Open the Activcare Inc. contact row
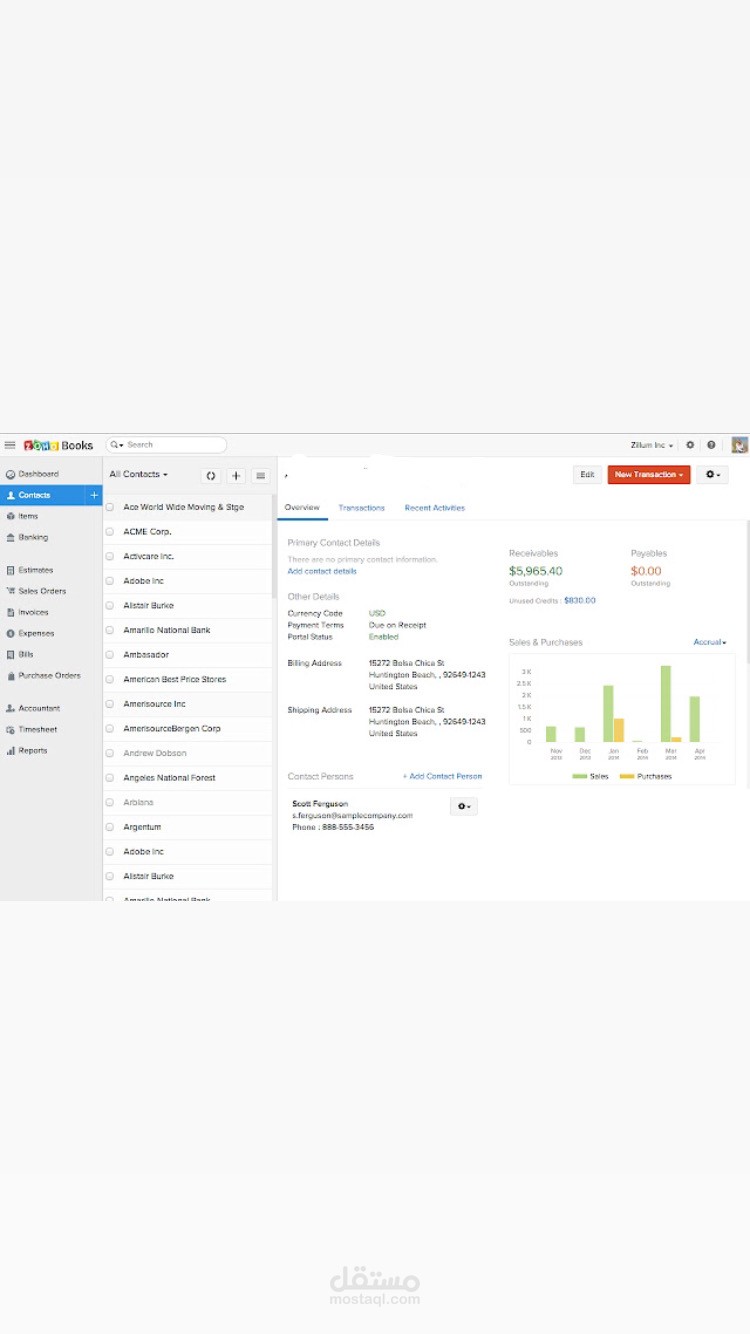Image resolution: width=750 pixels, height=1334 pixels. tap(188, 556)
